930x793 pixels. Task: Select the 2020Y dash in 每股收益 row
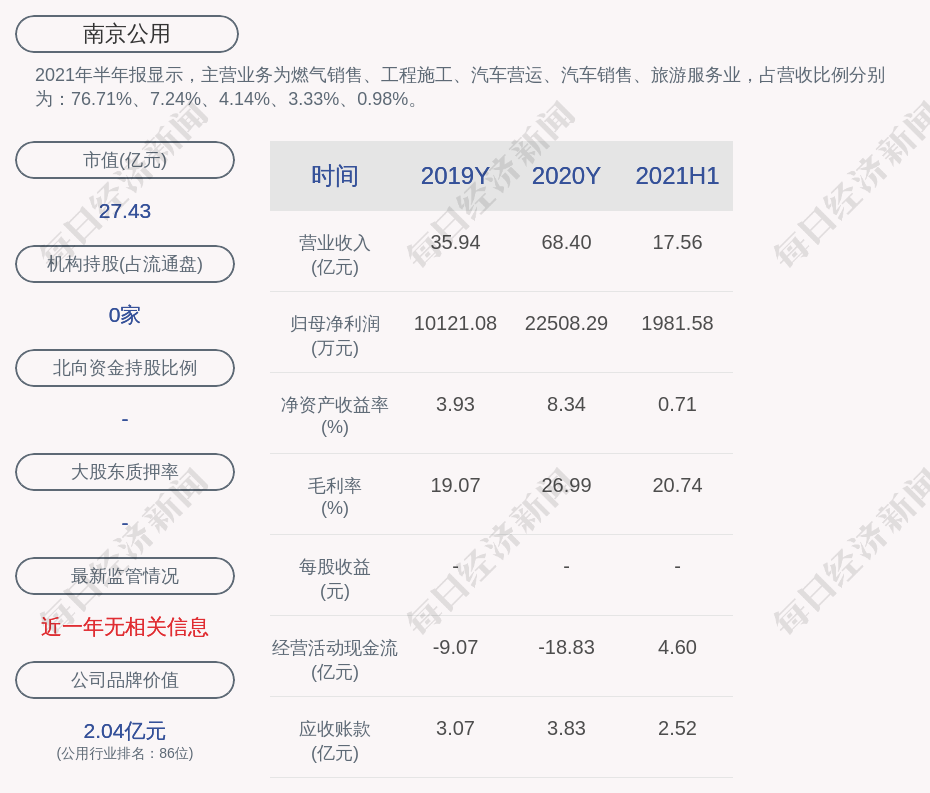(x=566, y=567)
